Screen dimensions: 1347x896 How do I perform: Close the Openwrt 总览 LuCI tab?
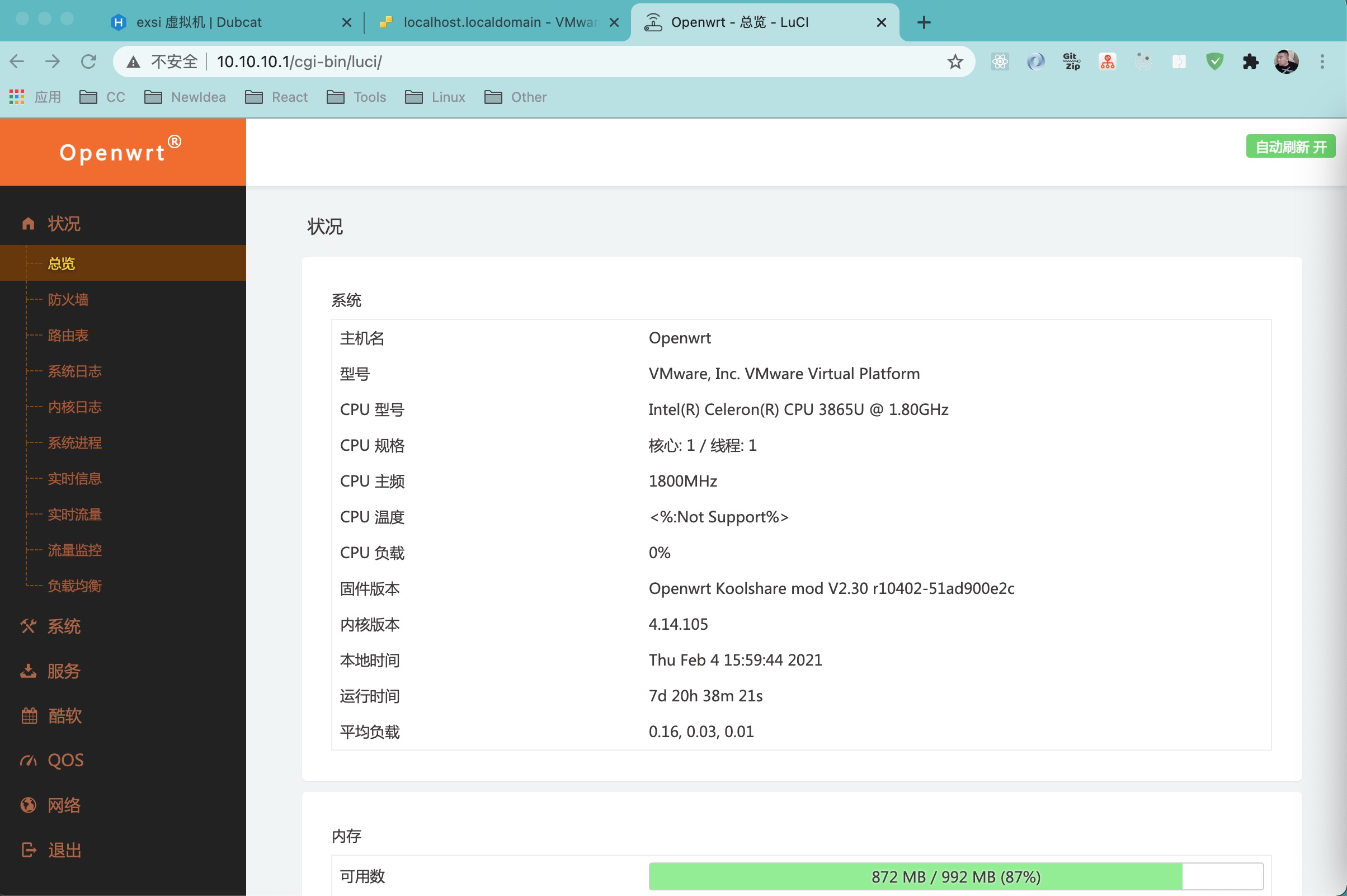(881, 22)
